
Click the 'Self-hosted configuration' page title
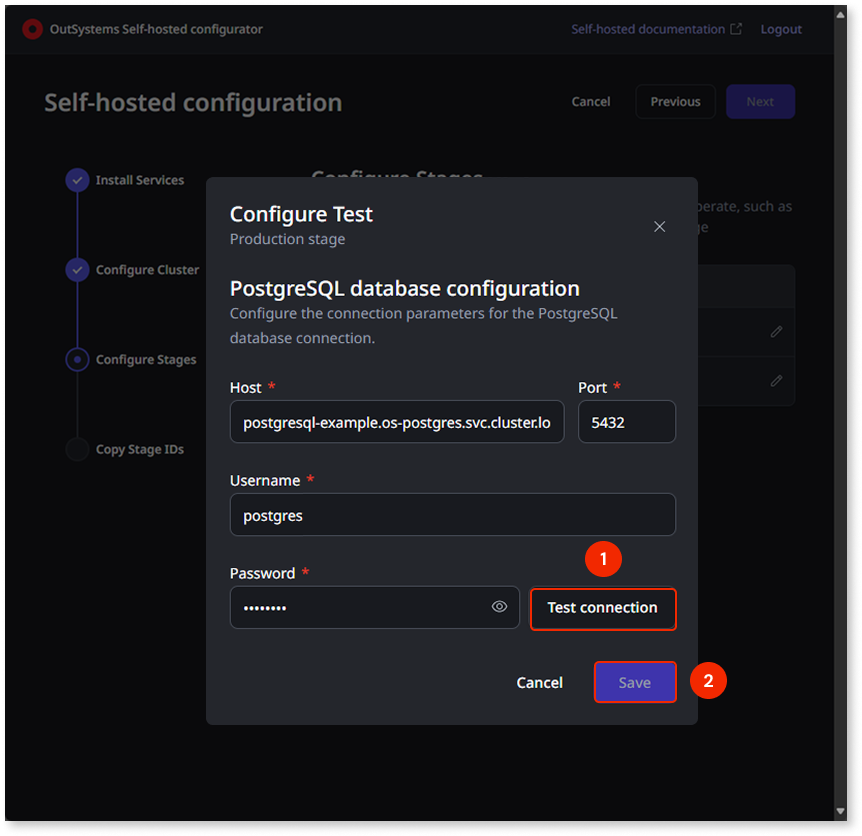pos(193,103)
